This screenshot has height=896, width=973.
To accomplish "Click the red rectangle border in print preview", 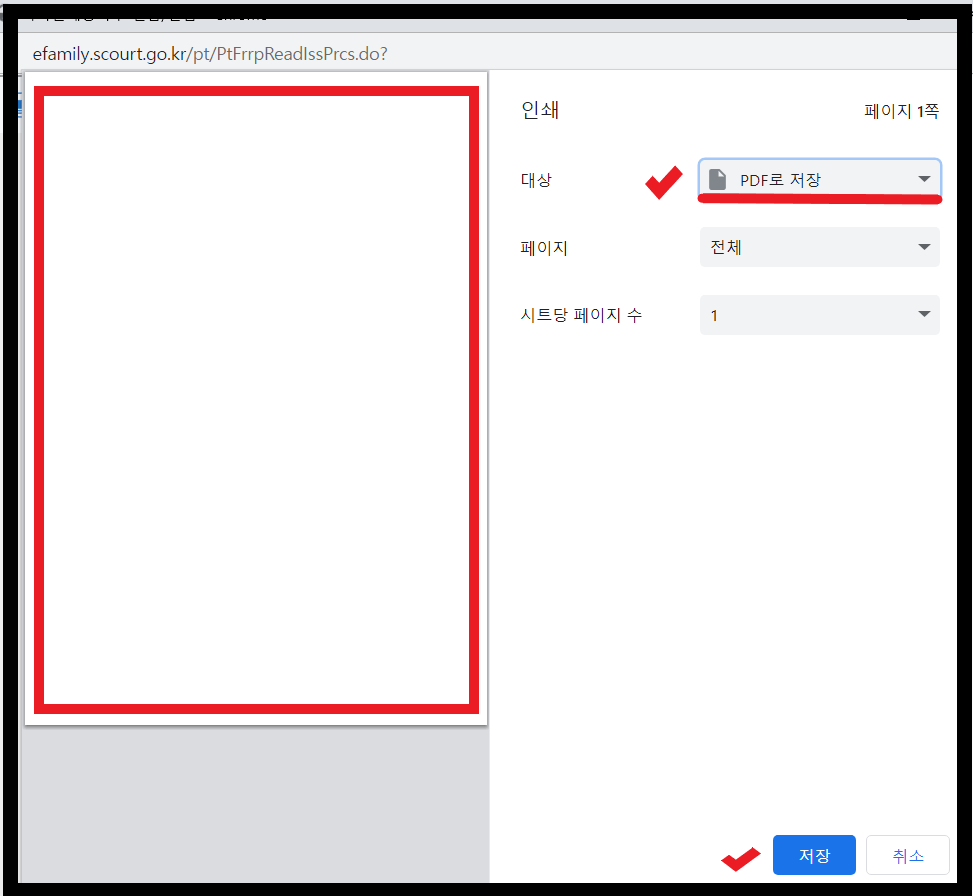I will click(255, 95).
